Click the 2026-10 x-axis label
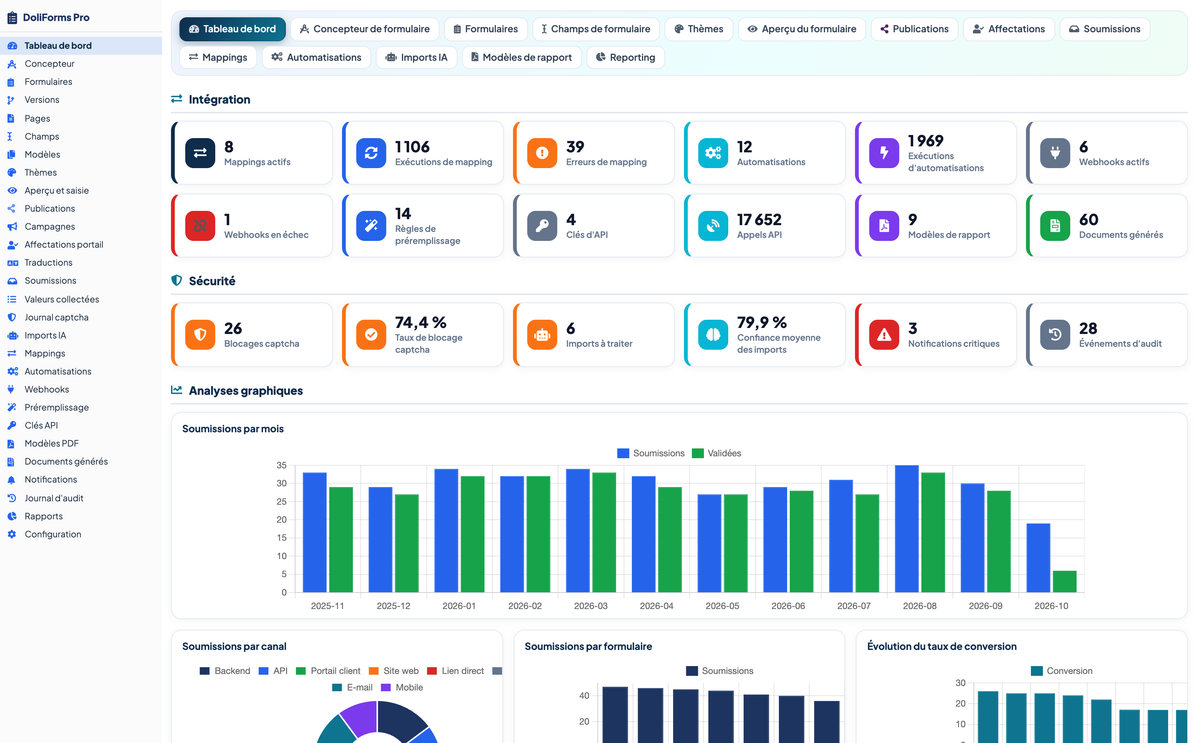The width and height of the screenshot is (1200, 743). [x=1052, y=606]
